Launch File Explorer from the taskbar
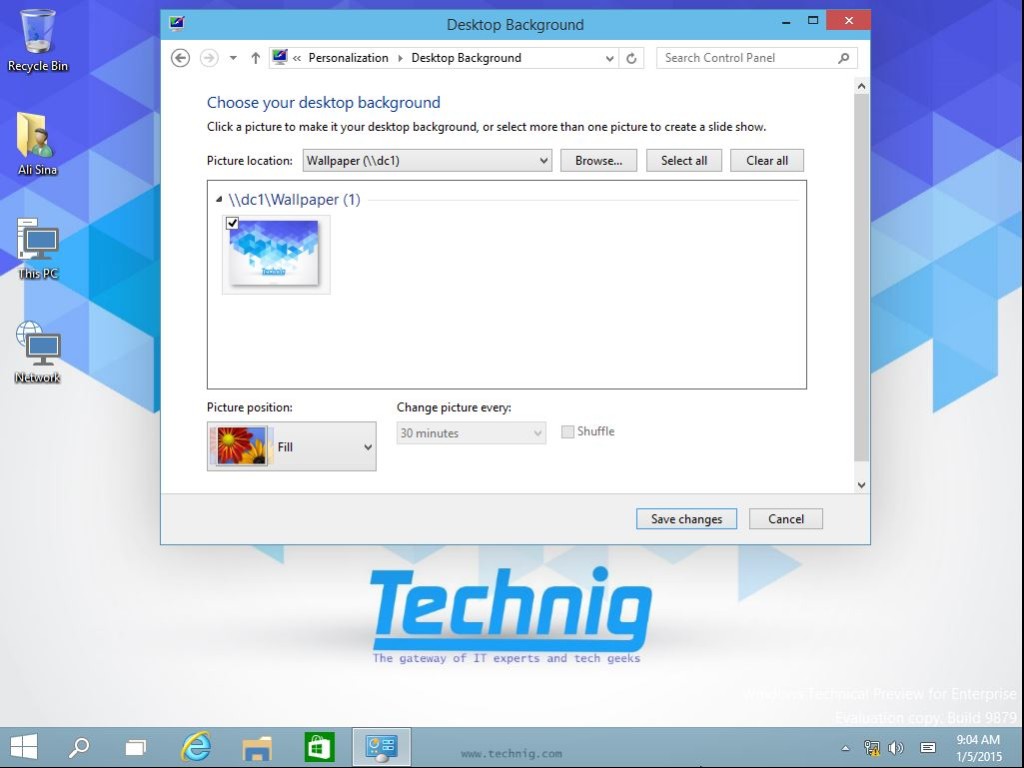 coord(257,747)
